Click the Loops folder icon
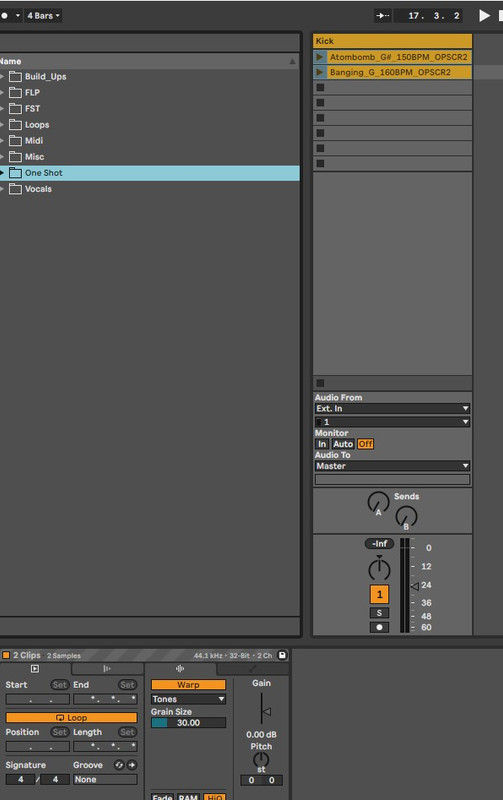 tap(16, 124)
